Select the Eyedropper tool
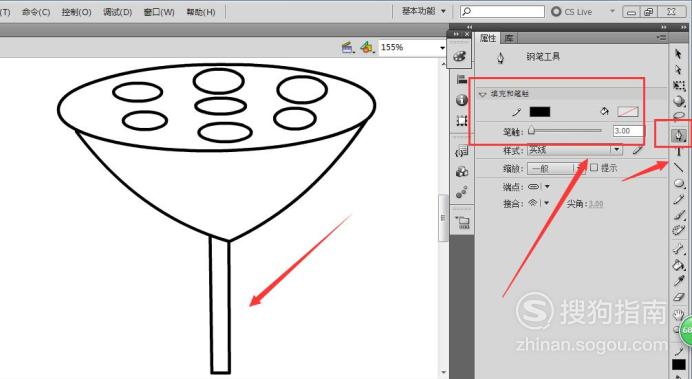 pos(678,281)
